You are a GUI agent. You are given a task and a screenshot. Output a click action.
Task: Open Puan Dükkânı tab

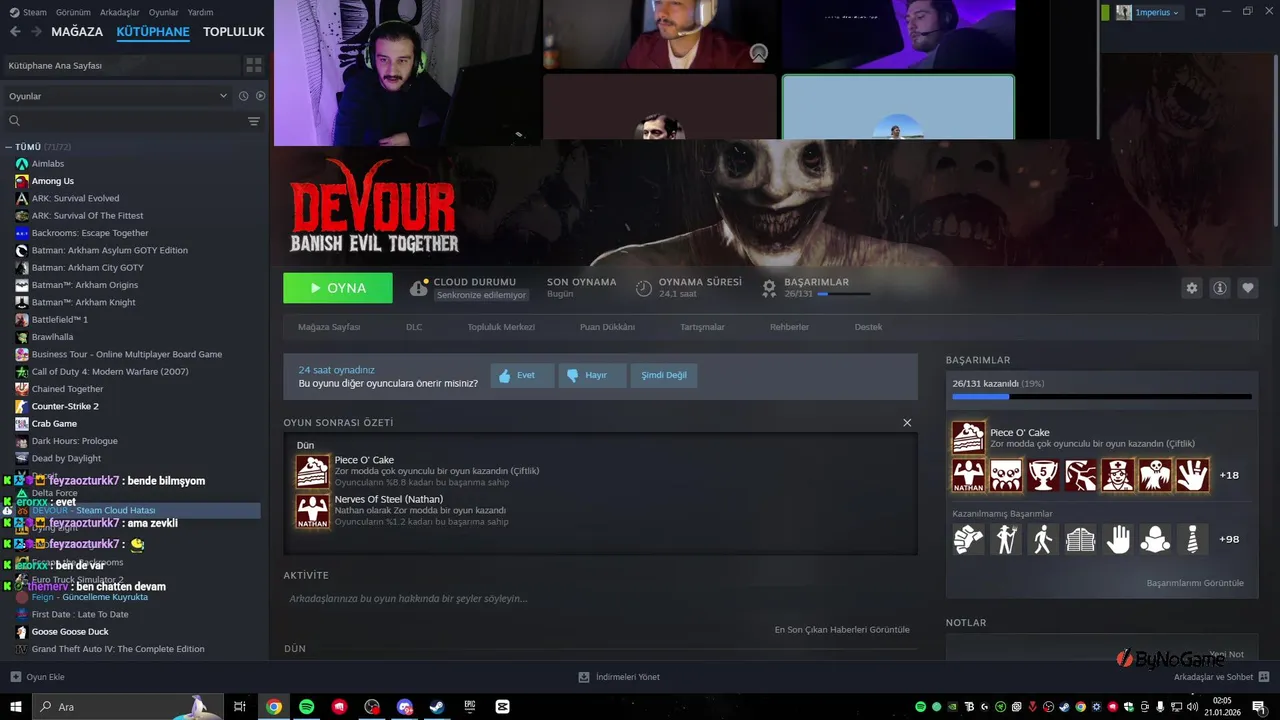click(607, 327)
